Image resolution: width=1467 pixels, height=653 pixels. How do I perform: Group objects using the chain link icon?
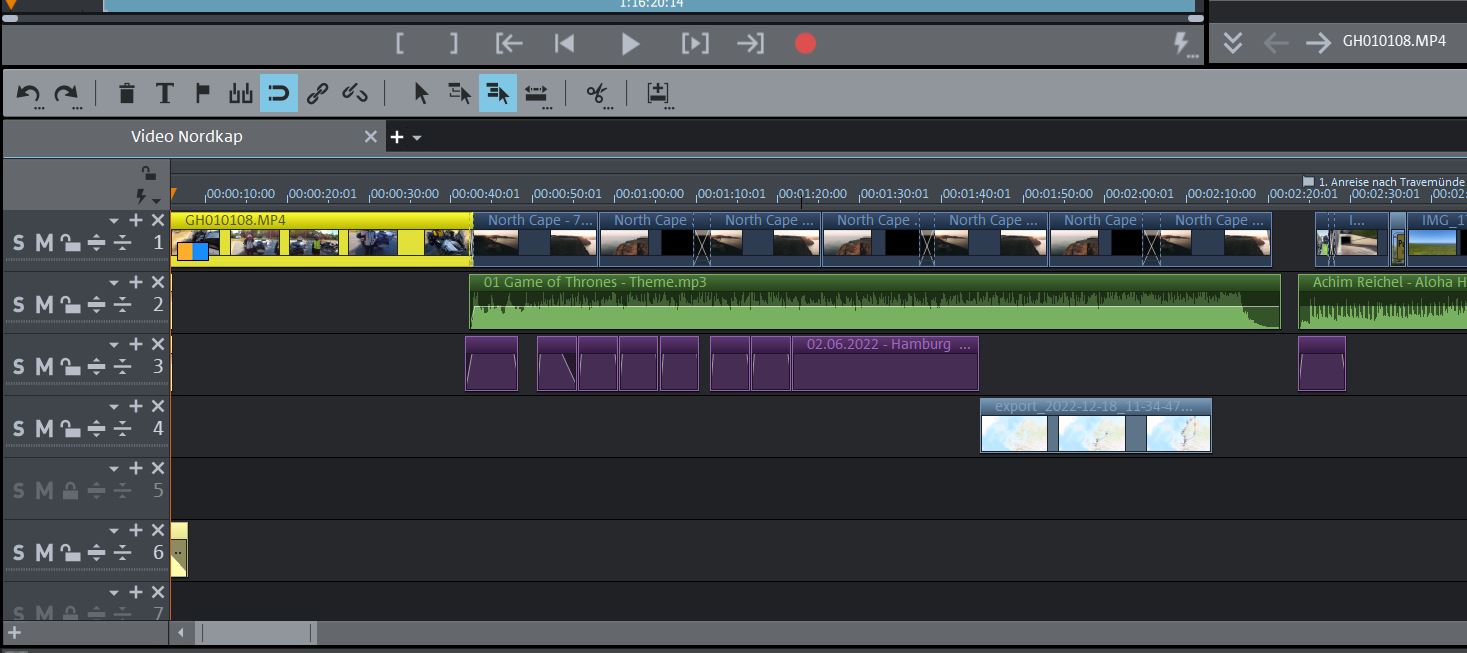(317, 94)
